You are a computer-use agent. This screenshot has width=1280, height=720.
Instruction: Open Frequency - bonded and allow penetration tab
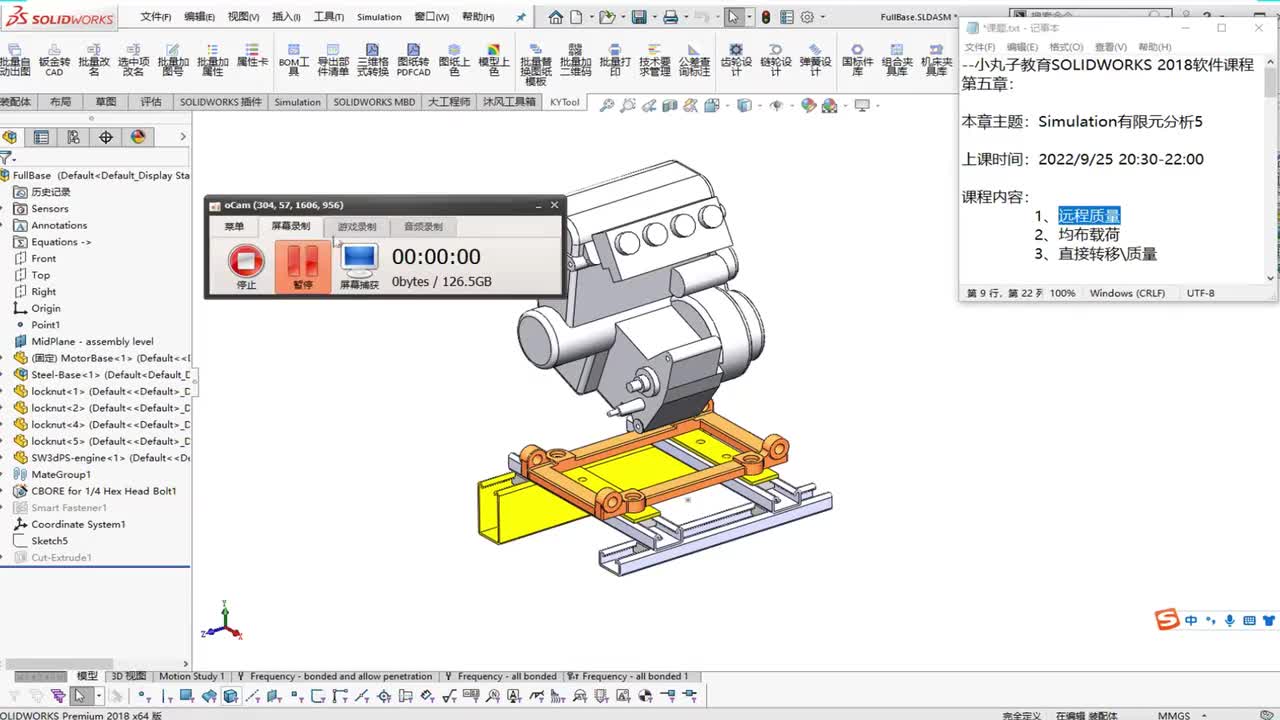point(335,676)
